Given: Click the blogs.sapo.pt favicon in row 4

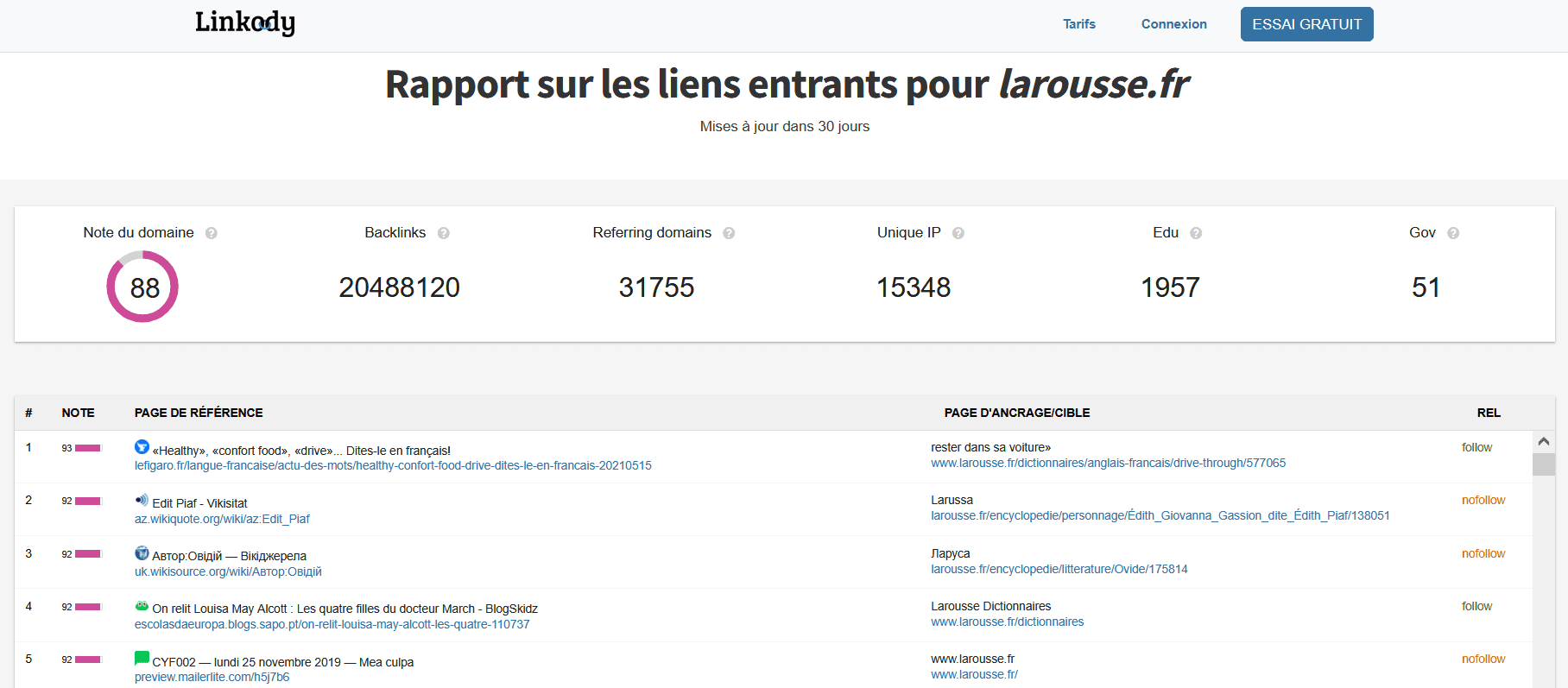Looking at the screenshot, I should click(x=142, y=606).
